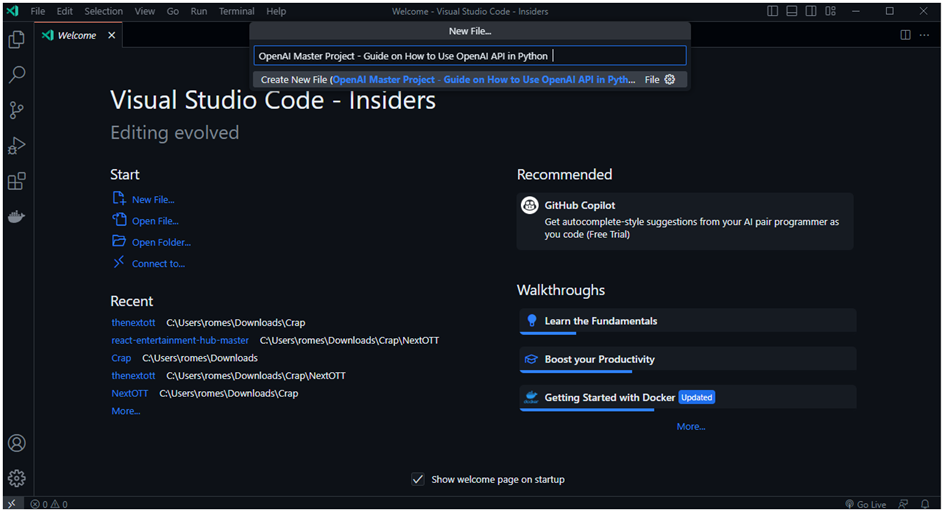Open recent thenextott in Downloads\Crap
The image size is (944, 512).
(133, 323)
